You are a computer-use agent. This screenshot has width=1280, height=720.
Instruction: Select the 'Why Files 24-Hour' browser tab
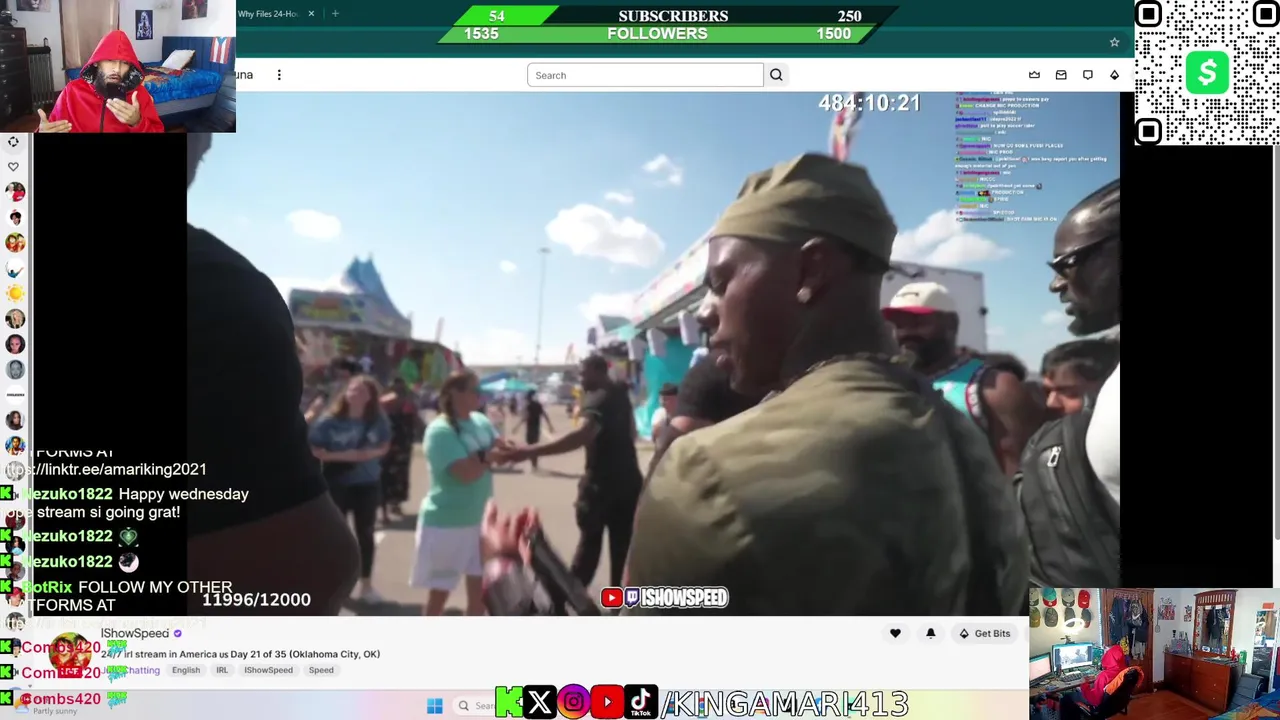point(267,14)
